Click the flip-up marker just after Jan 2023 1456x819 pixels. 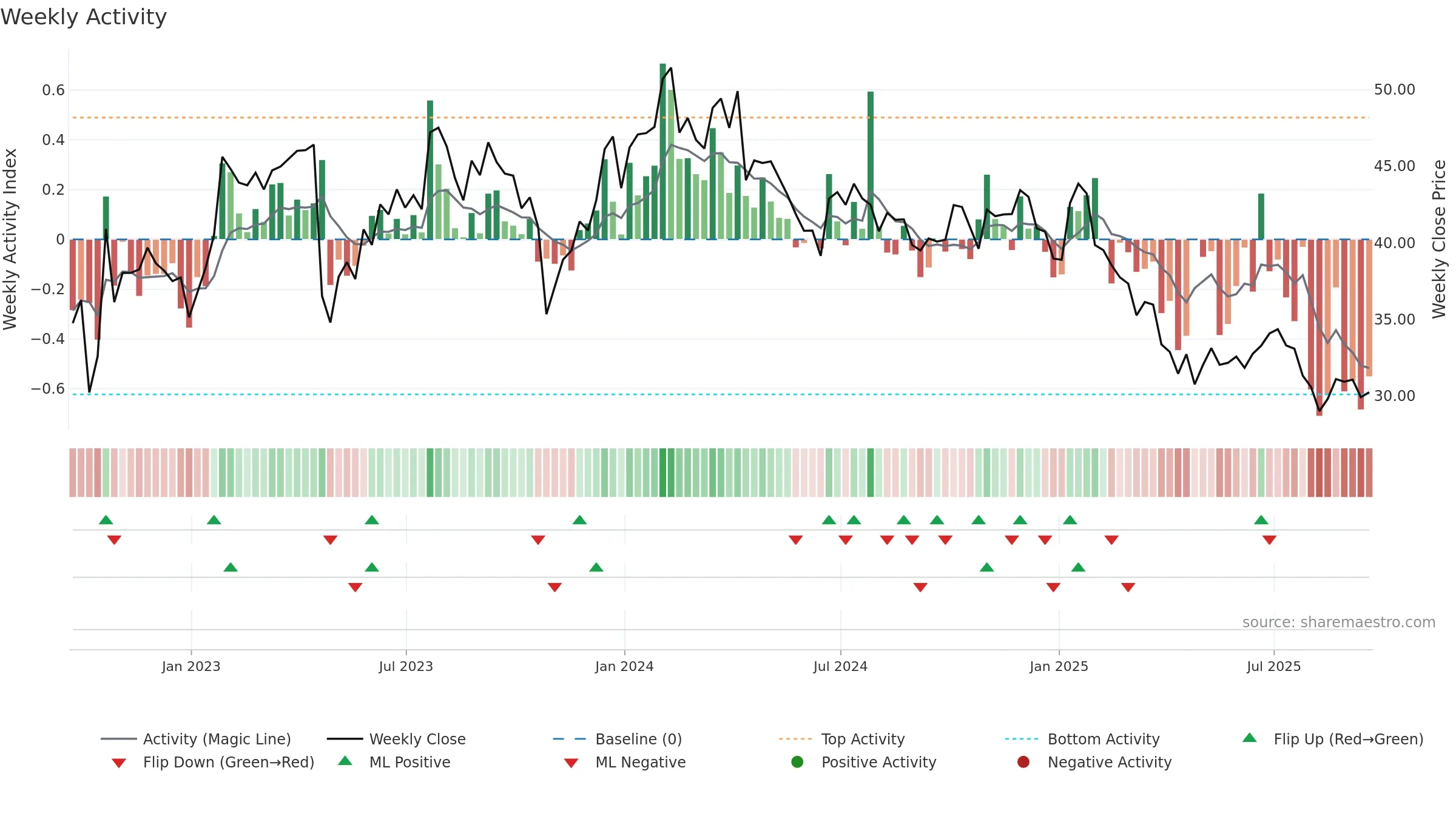click(214, 520)
